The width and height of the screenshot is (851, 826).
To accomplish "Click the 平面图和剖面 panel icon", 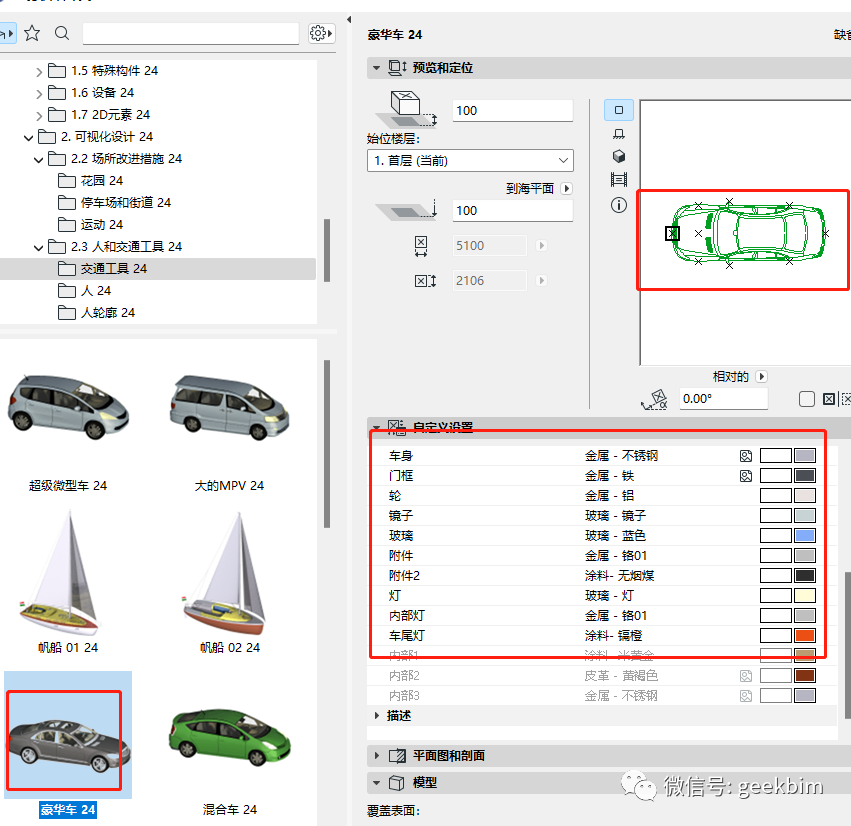I will coord(397,755).
